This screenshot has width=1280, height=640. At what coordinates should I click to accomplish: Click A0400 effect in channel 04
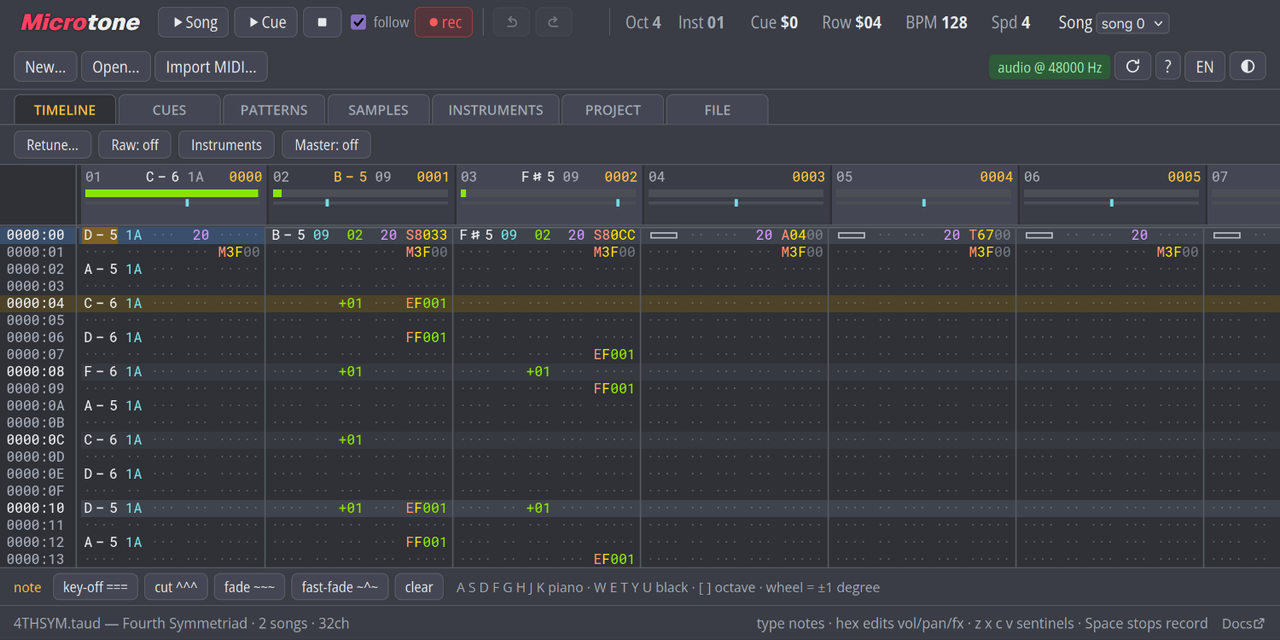(x=802, y=235)
